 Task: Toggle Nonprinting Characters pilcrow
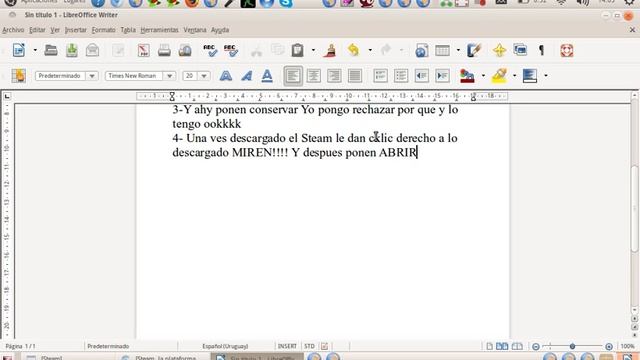[x=542, y=50]
